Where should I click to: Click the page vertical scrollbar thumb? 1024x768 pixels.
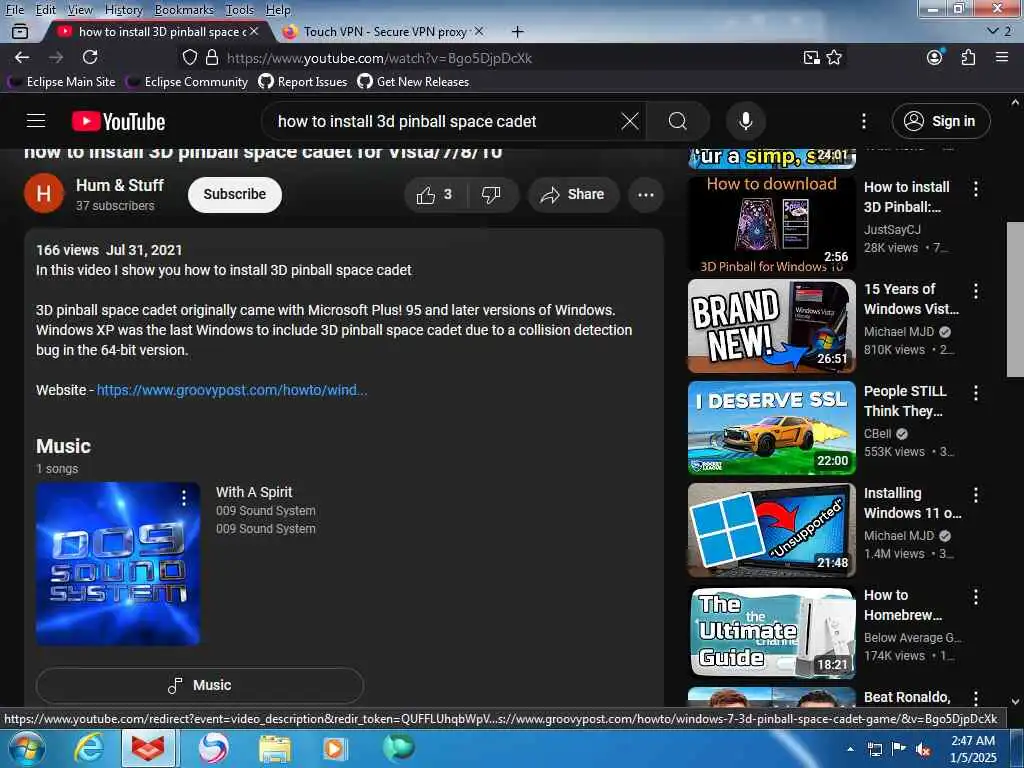[1015, 299]
